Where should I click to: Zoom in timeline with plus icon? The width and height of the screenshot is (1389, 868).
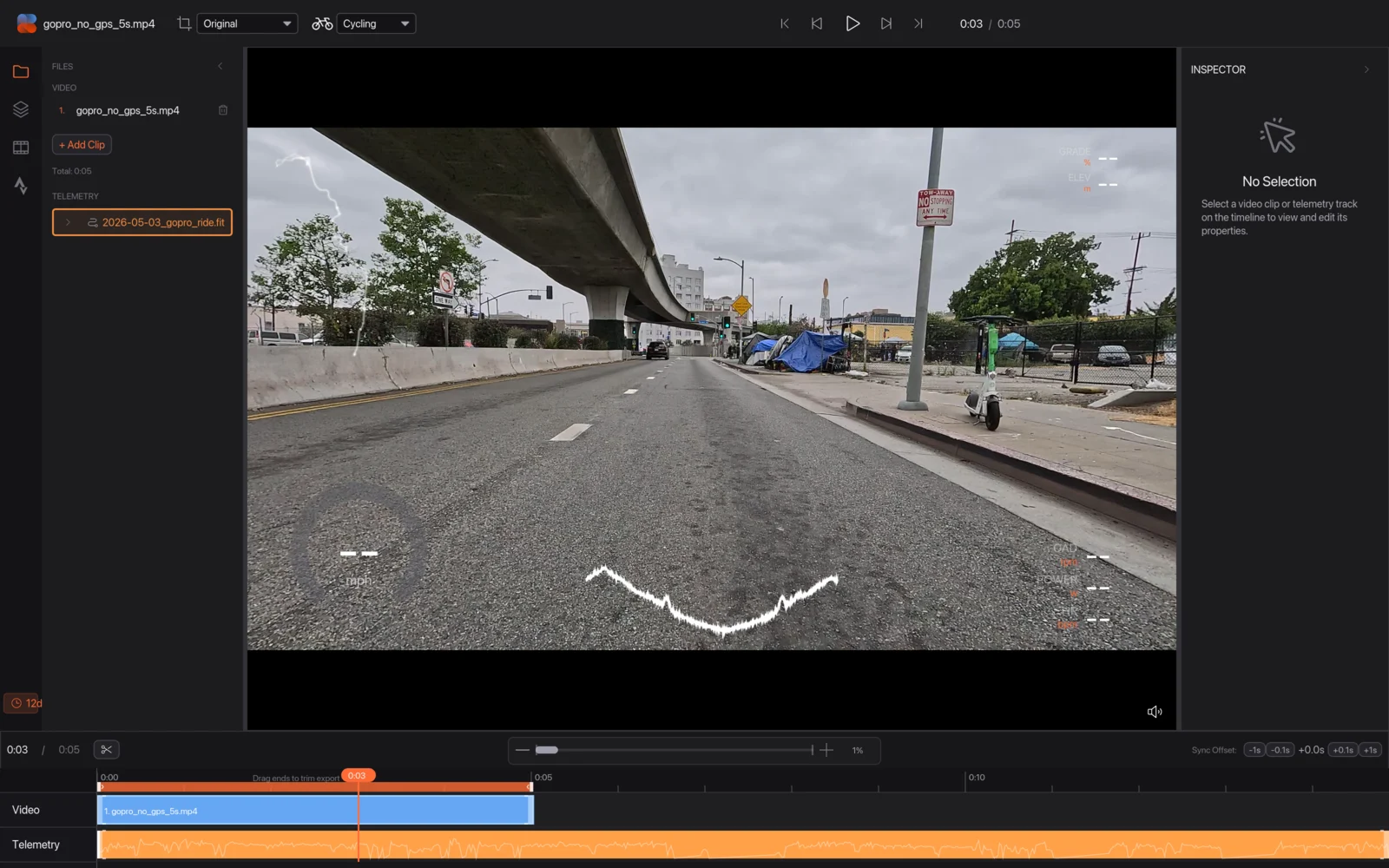pyautogui.click(x=826, y=750)
